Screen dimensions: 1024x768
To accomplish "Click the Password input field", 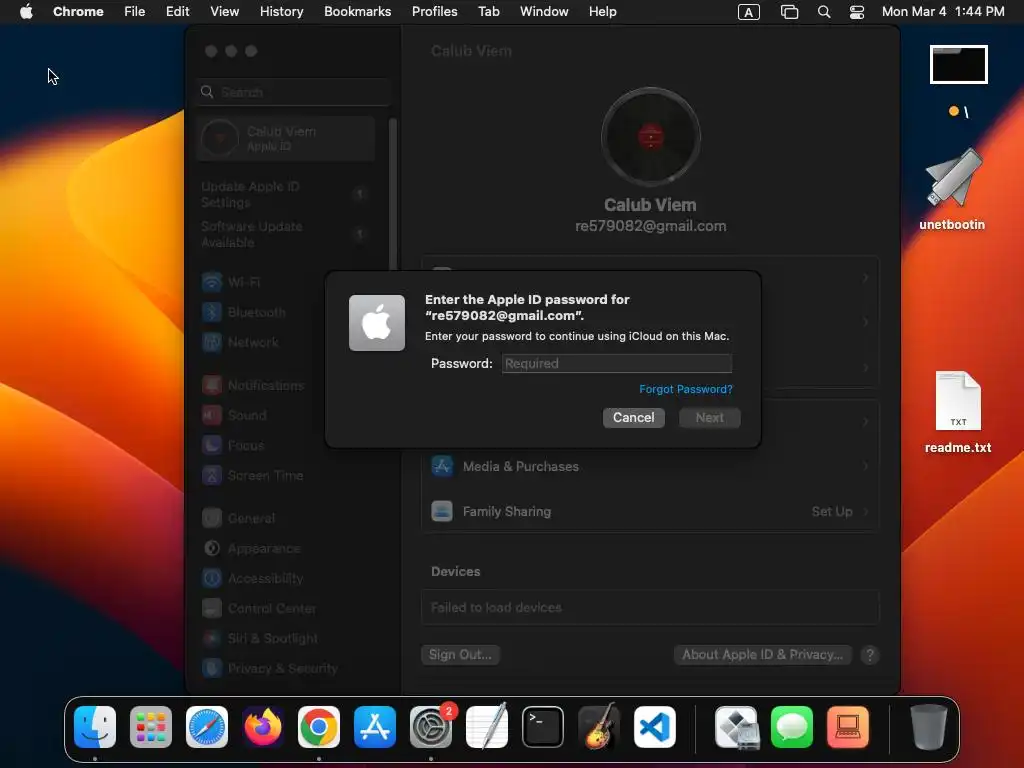I will click(617, 363).
